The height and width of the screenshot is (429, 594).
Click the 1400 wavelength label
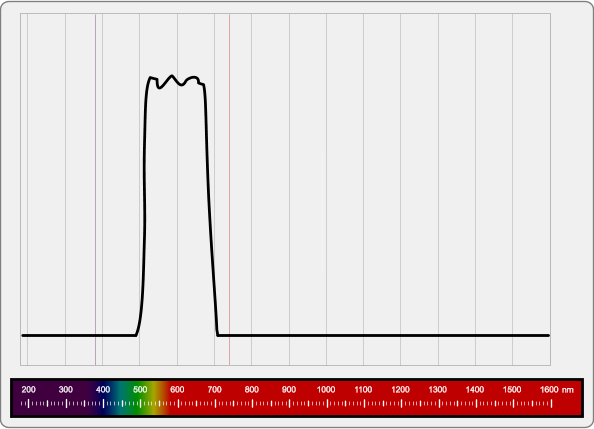click(475, 390)
